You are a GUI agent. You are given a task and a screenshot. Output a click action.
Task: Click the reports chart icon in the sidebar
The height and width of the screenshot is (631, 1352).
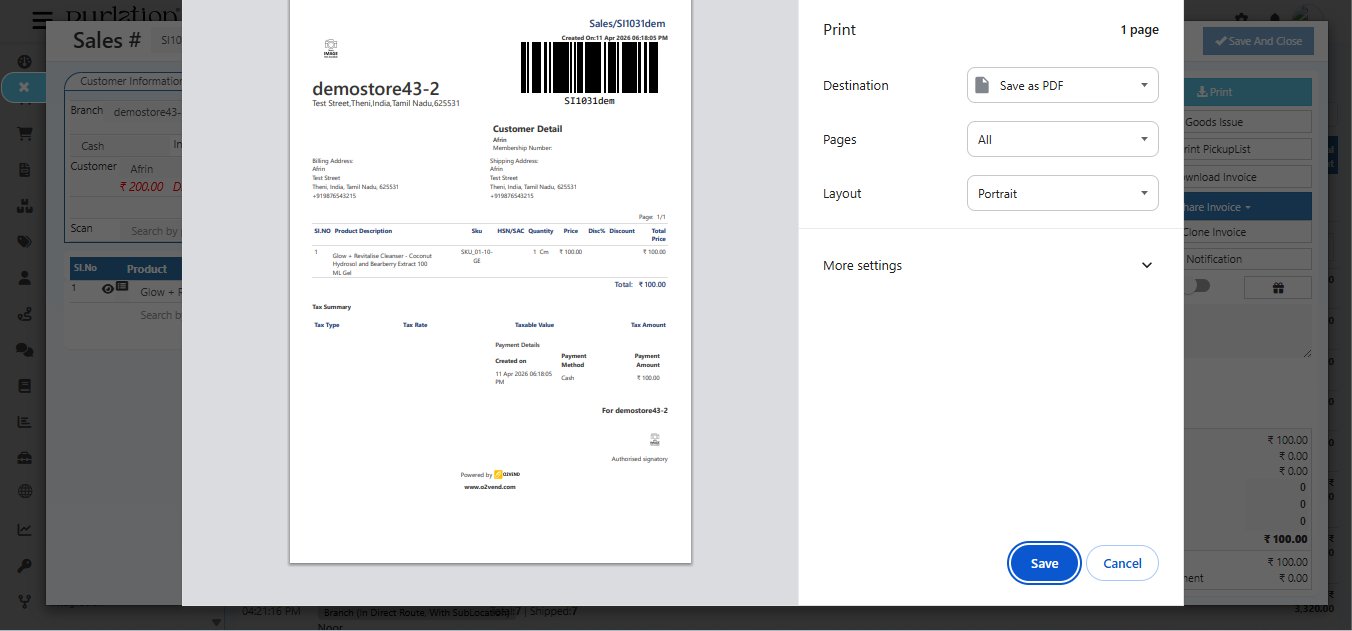click(24, 421)
